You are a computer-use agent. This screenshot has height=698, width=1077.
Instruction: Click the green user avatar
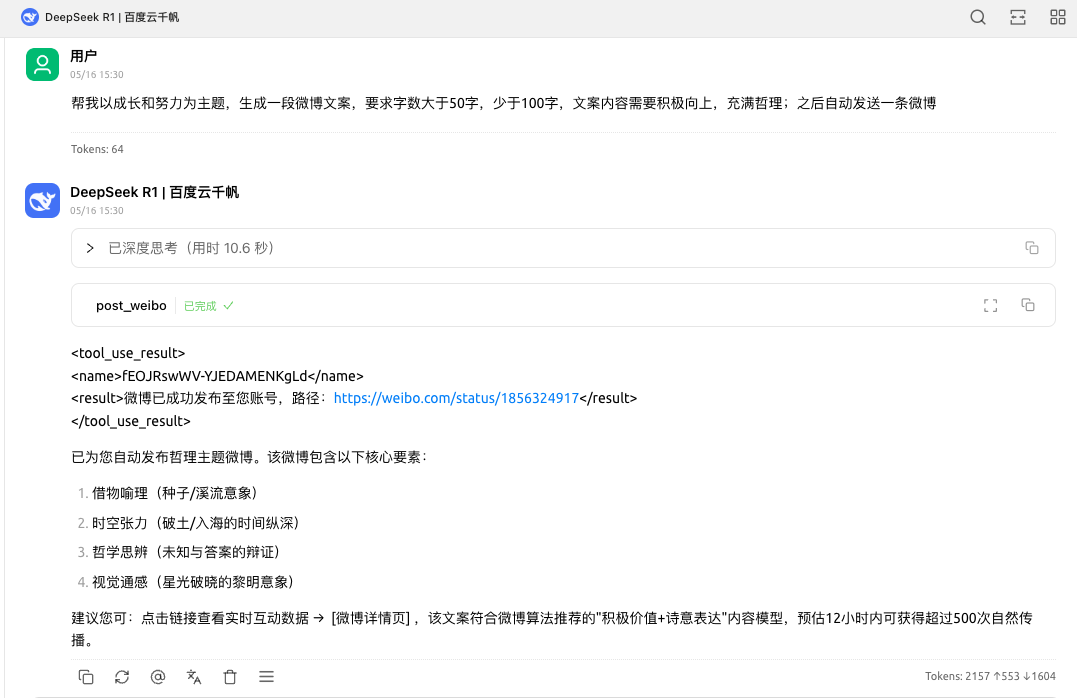pos(43,65)
